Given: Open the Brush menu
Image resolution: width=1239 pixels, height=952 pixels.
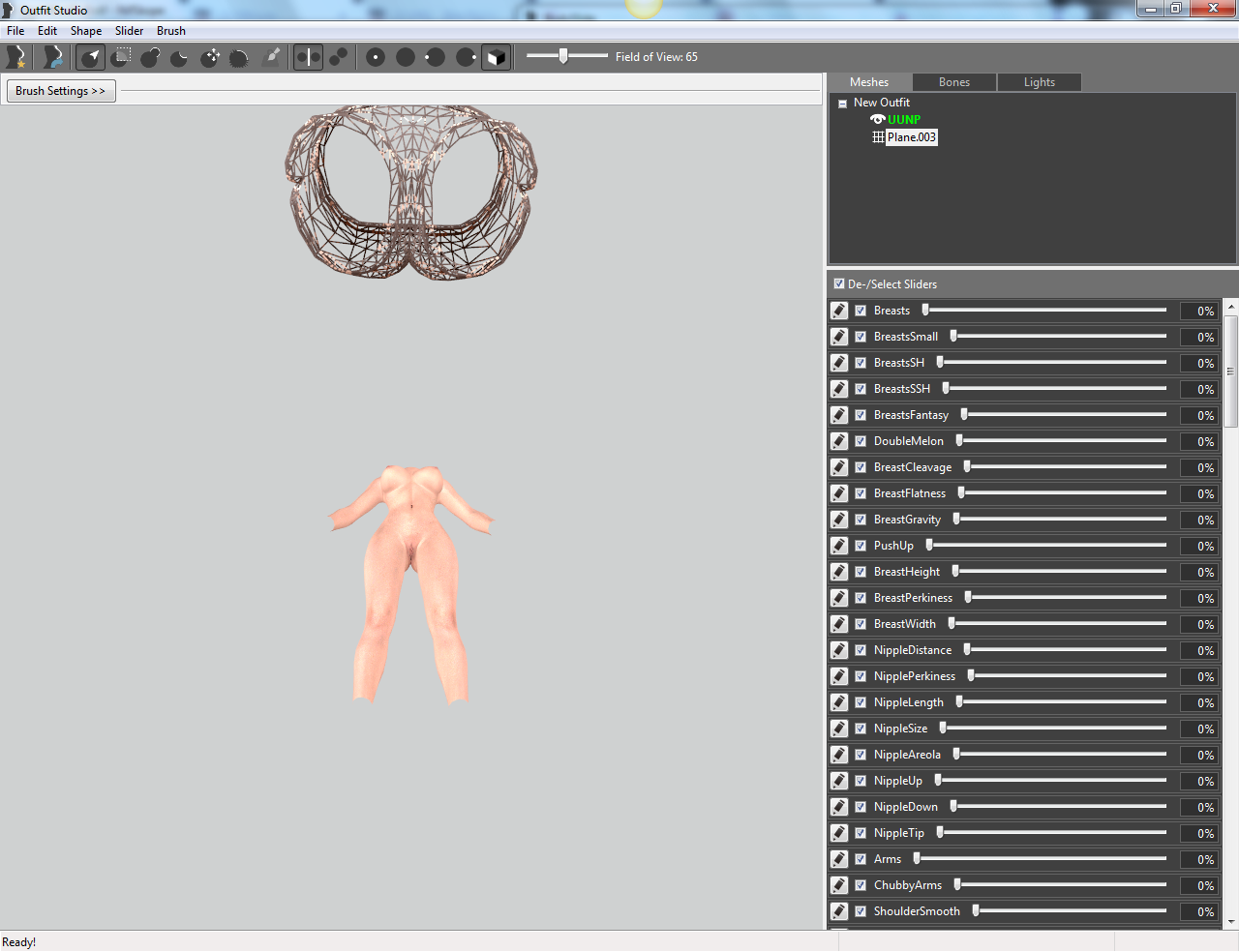Looking at the screenshot, I should pos(171,31).
